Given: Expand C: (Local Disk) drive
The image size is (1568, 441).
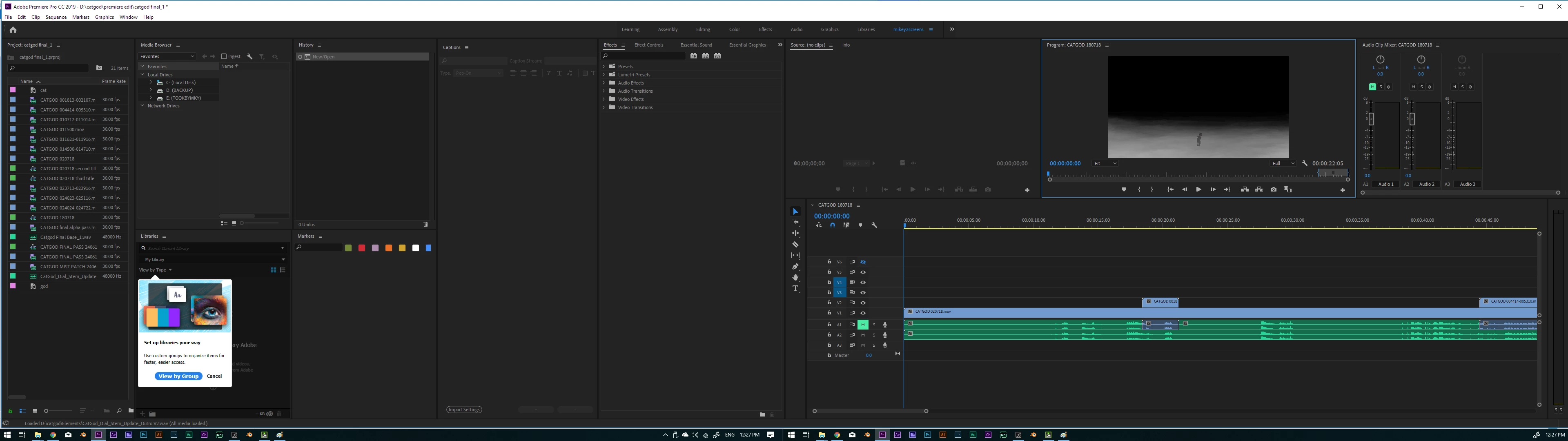Looking at the screenshot, I should point(151,82).
